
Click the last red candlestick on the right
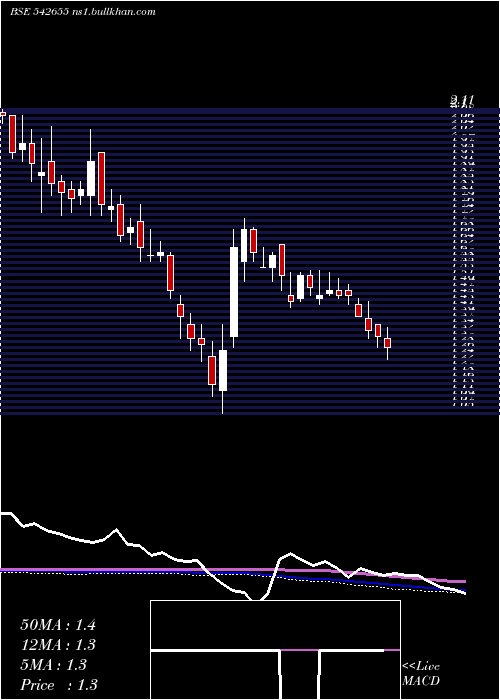(x=388, y=343)
